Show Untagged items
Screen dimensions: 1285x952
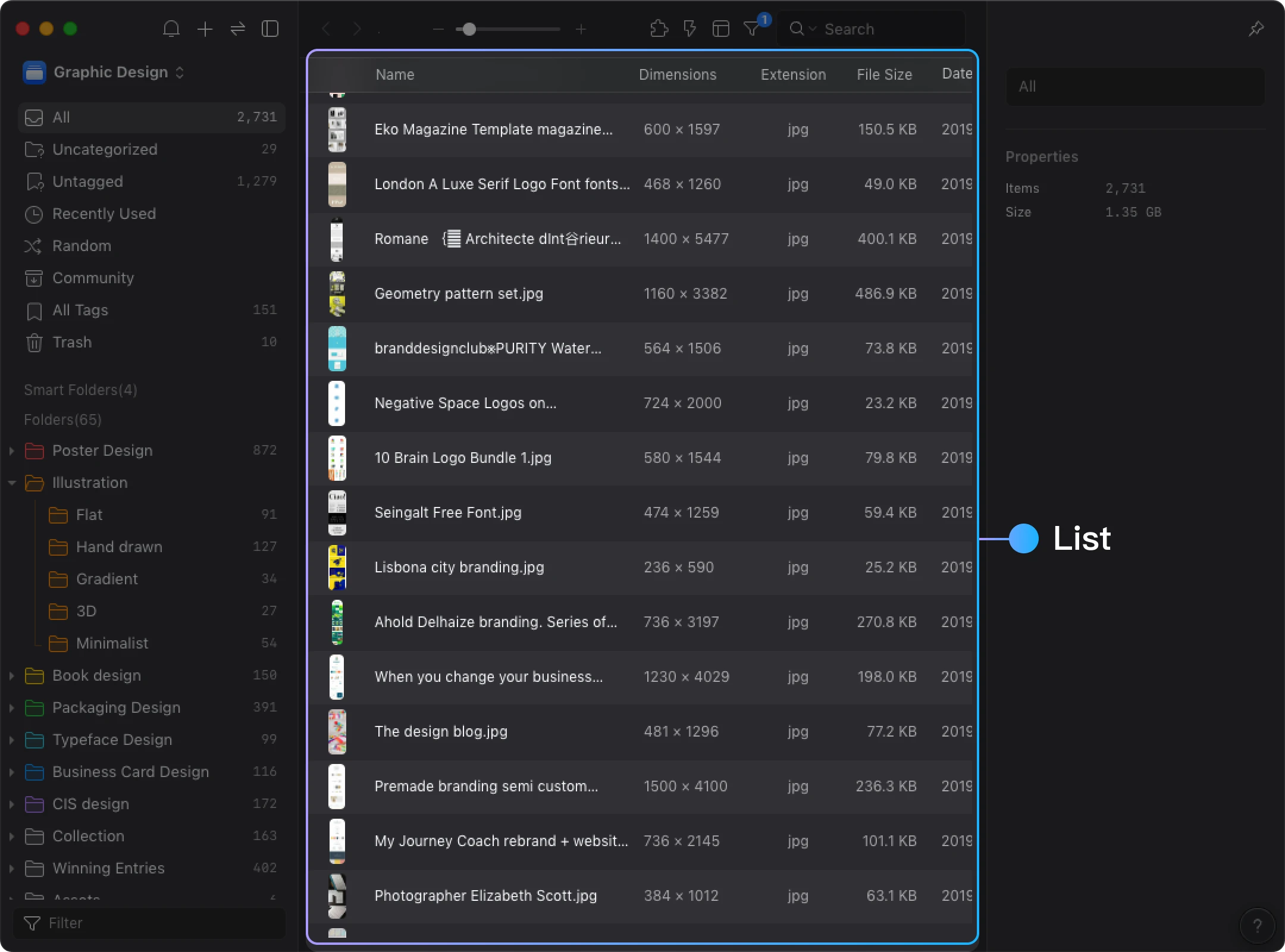152,181
